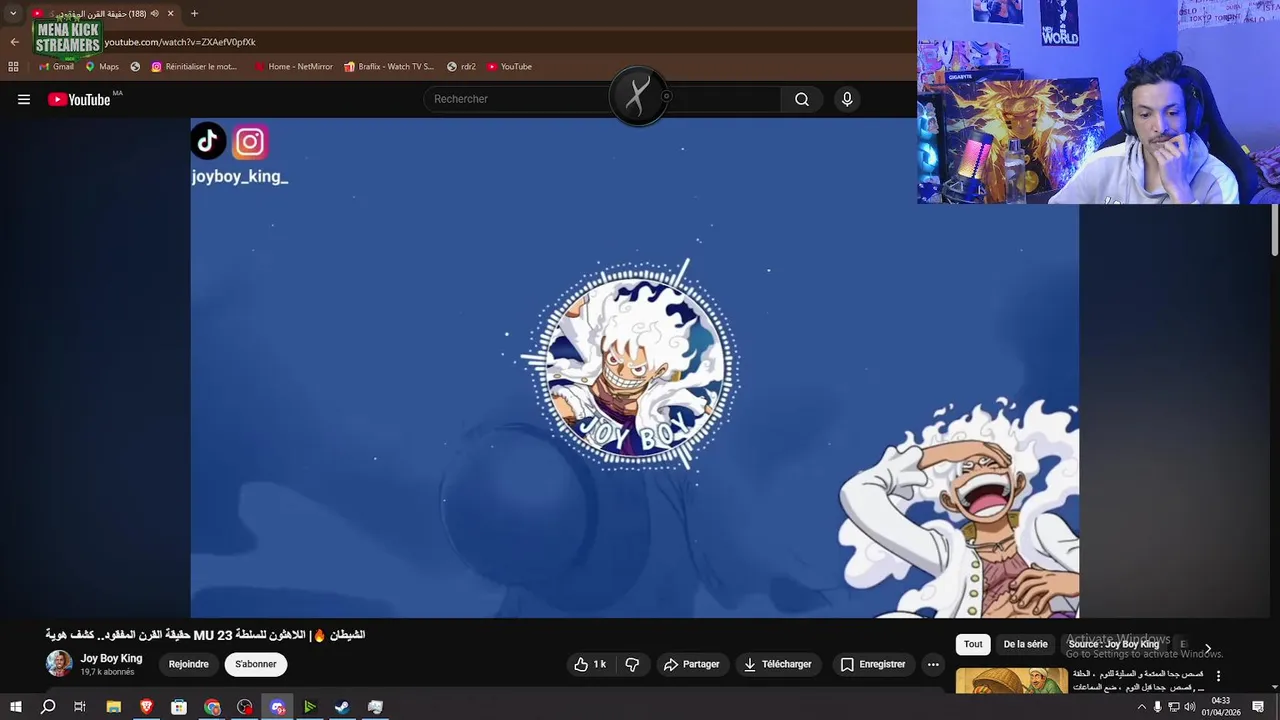Select the Source : Joy Boy King chip

tap(1113, 644)
